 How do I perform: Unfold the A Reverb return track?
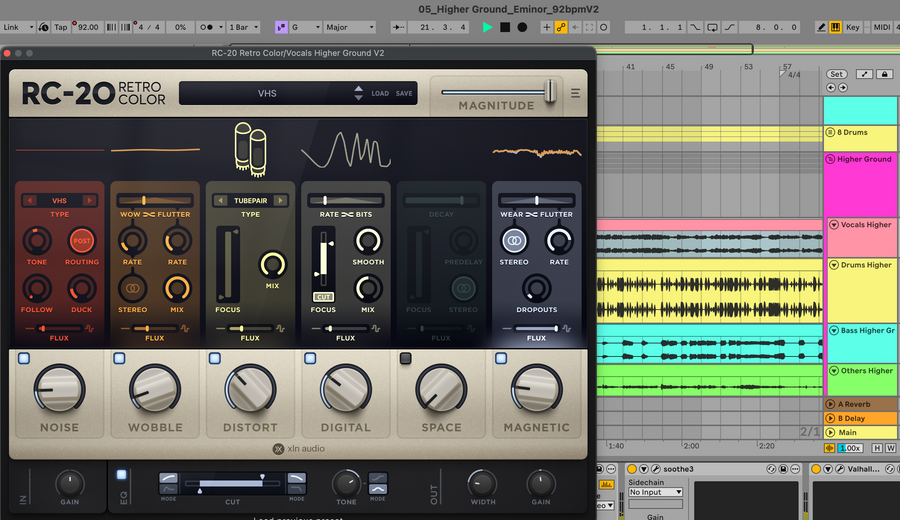(x=830, y=404)
